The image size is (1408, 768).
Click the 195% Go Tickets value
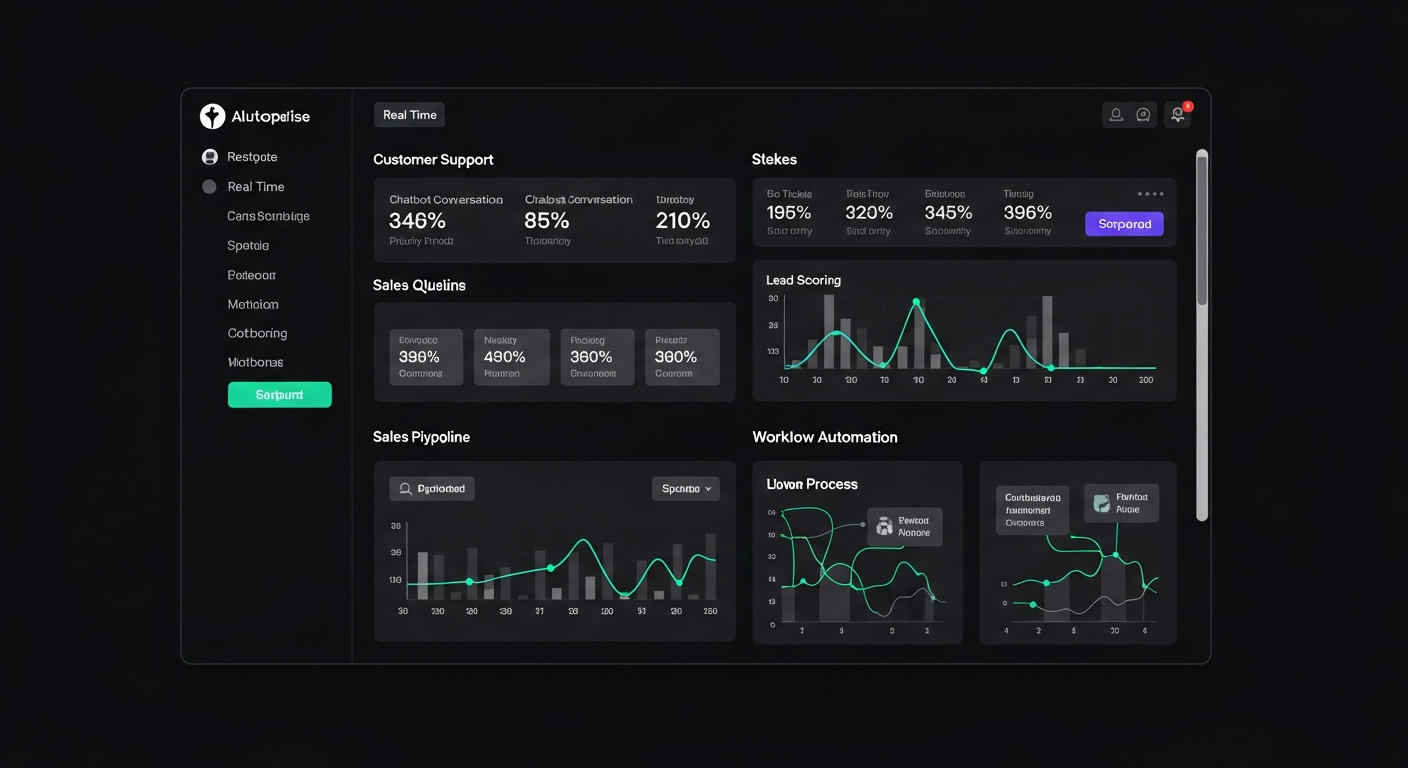click(789, 213)
